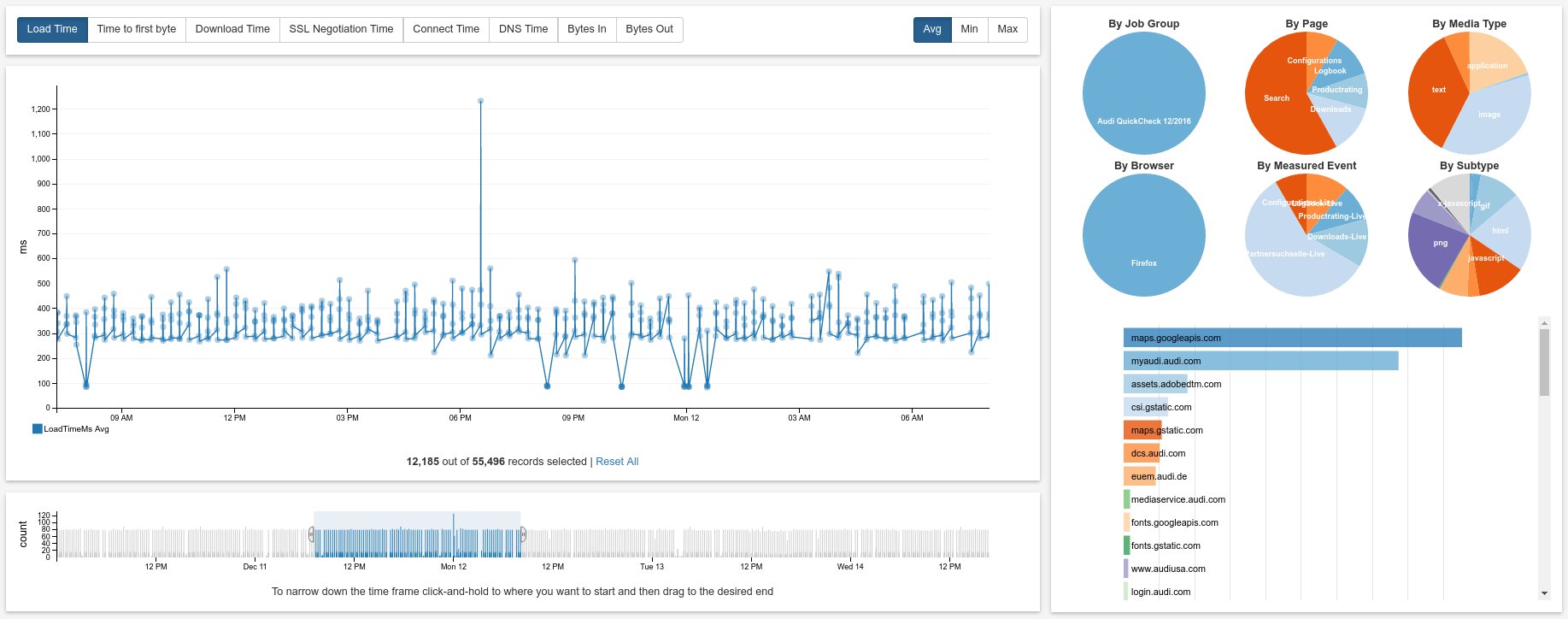This screenshot has width=1568, height=619.
Task: Switch to Download Time metric
Action: click(x=232, y=29)
